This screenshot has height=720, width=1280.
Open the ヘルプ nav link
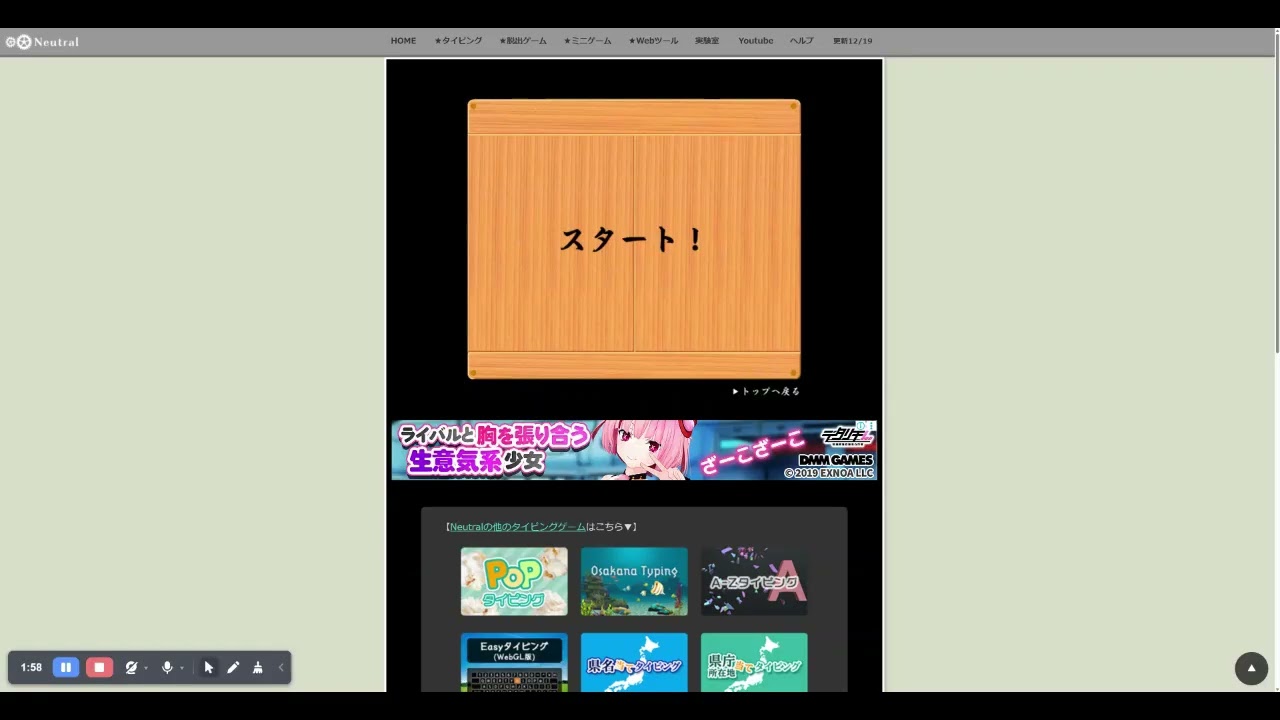(x=801, y=41)
